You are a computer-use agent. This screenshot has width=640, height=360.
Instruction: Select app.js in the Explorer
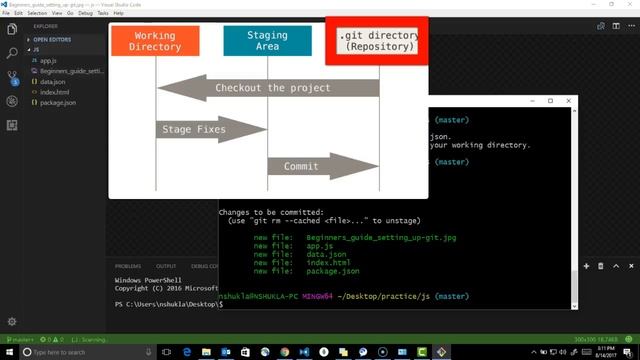[48, 60]
